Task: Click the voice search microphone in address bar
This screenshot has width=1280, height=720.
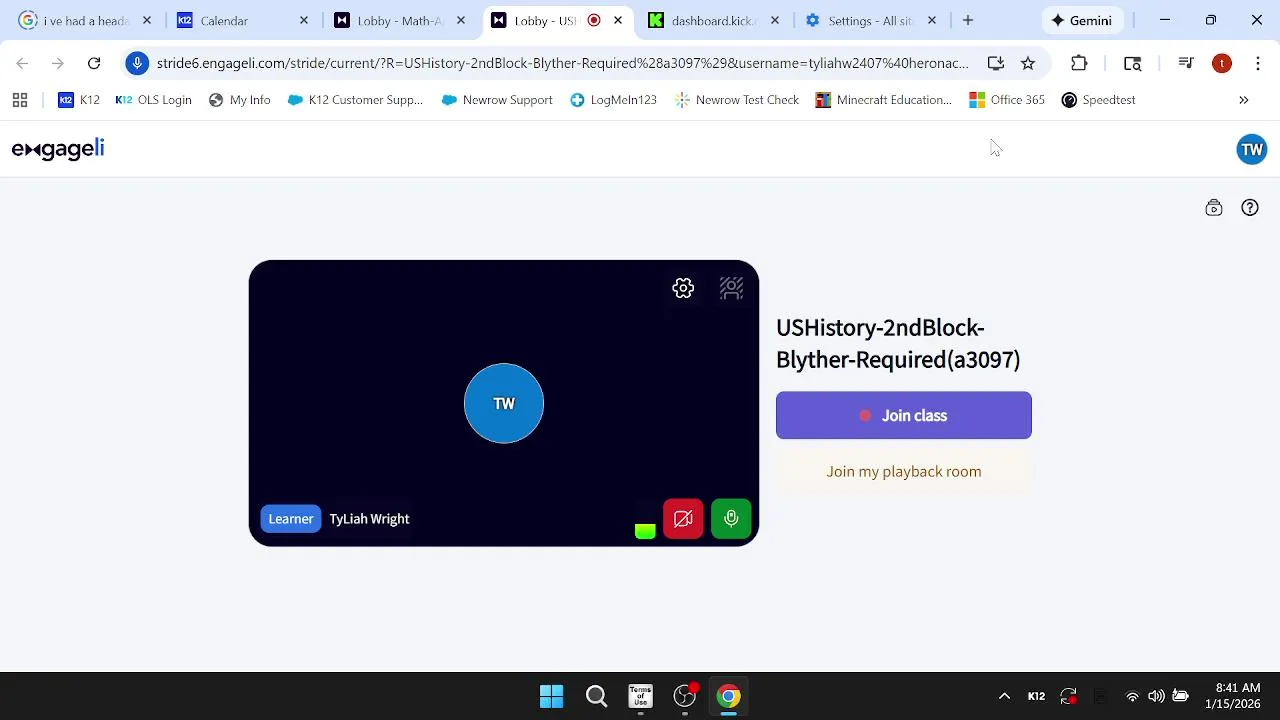Action: coord(137,63)
